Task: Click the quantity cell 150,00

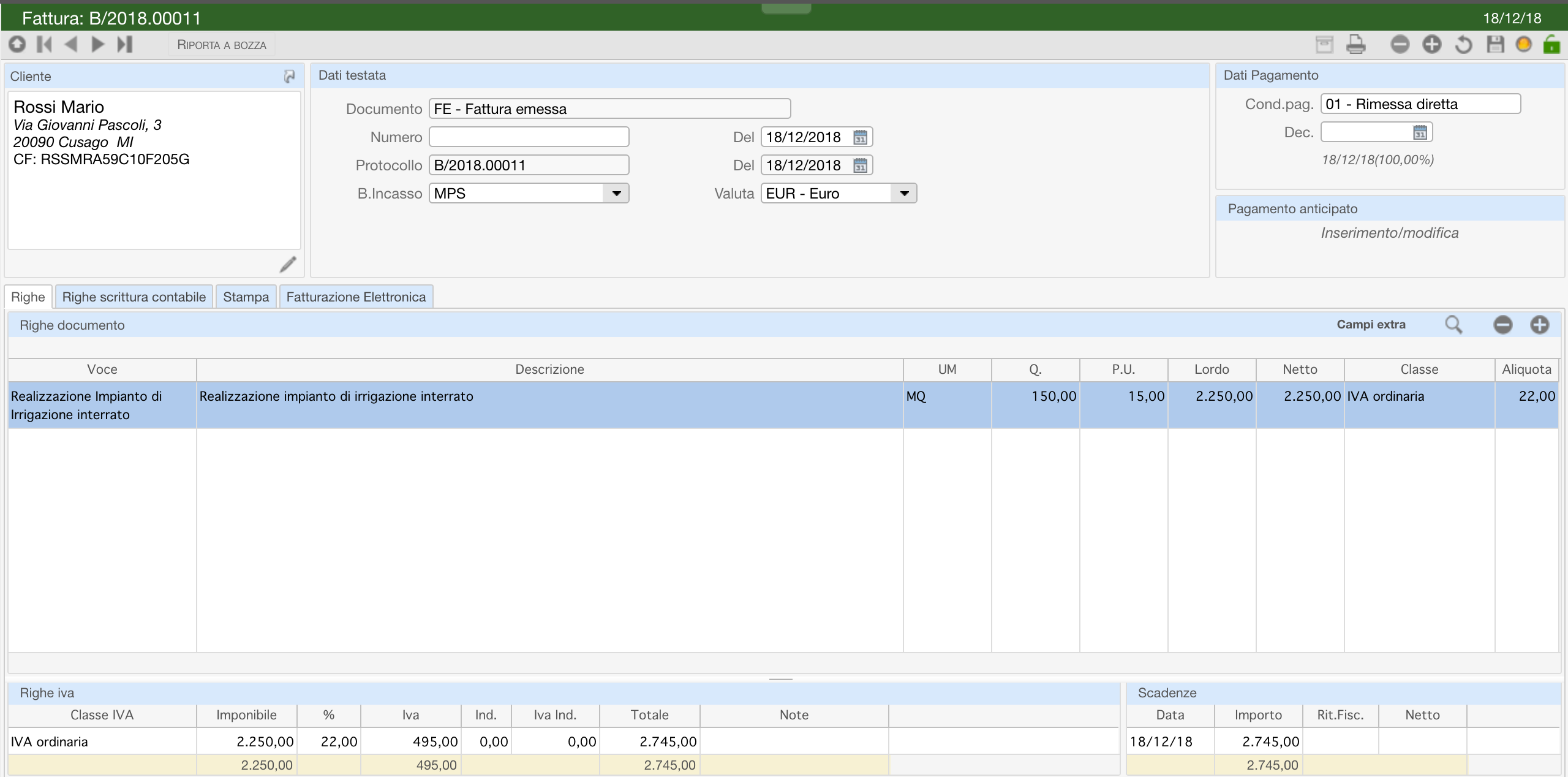Action: tap(1035, 405)
